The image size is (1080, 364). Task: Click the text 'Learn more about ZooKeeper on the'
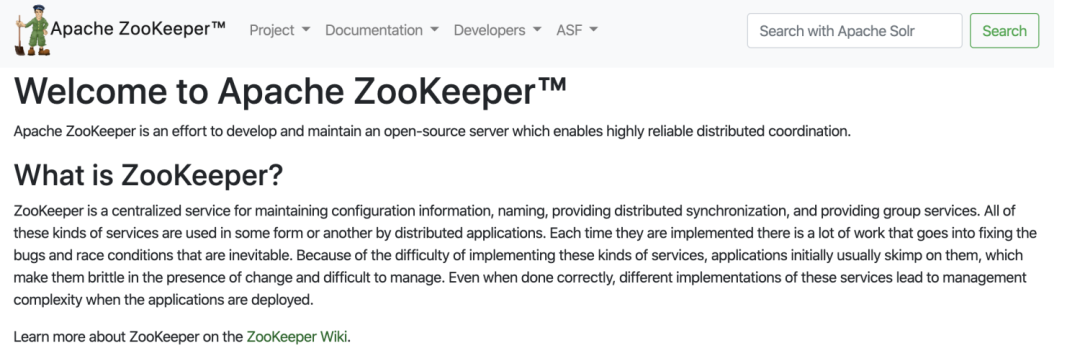pos(128,337)
